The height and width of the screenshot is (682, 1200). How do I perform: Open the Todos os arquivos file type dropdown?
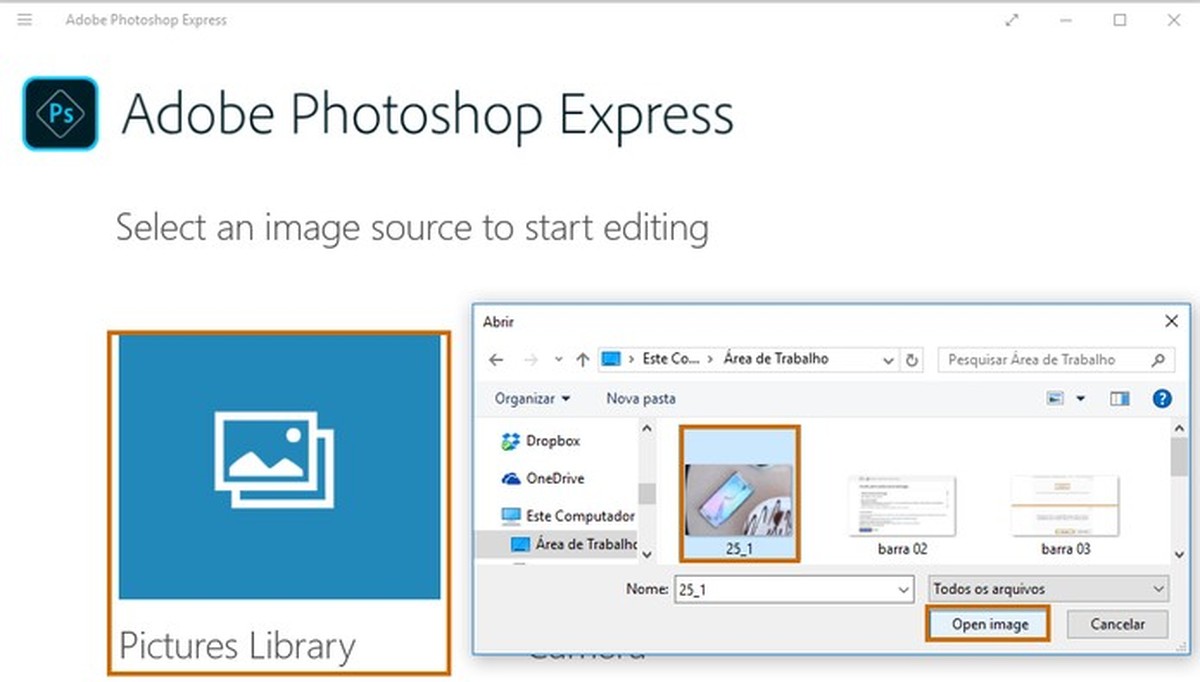point(1046,589)
